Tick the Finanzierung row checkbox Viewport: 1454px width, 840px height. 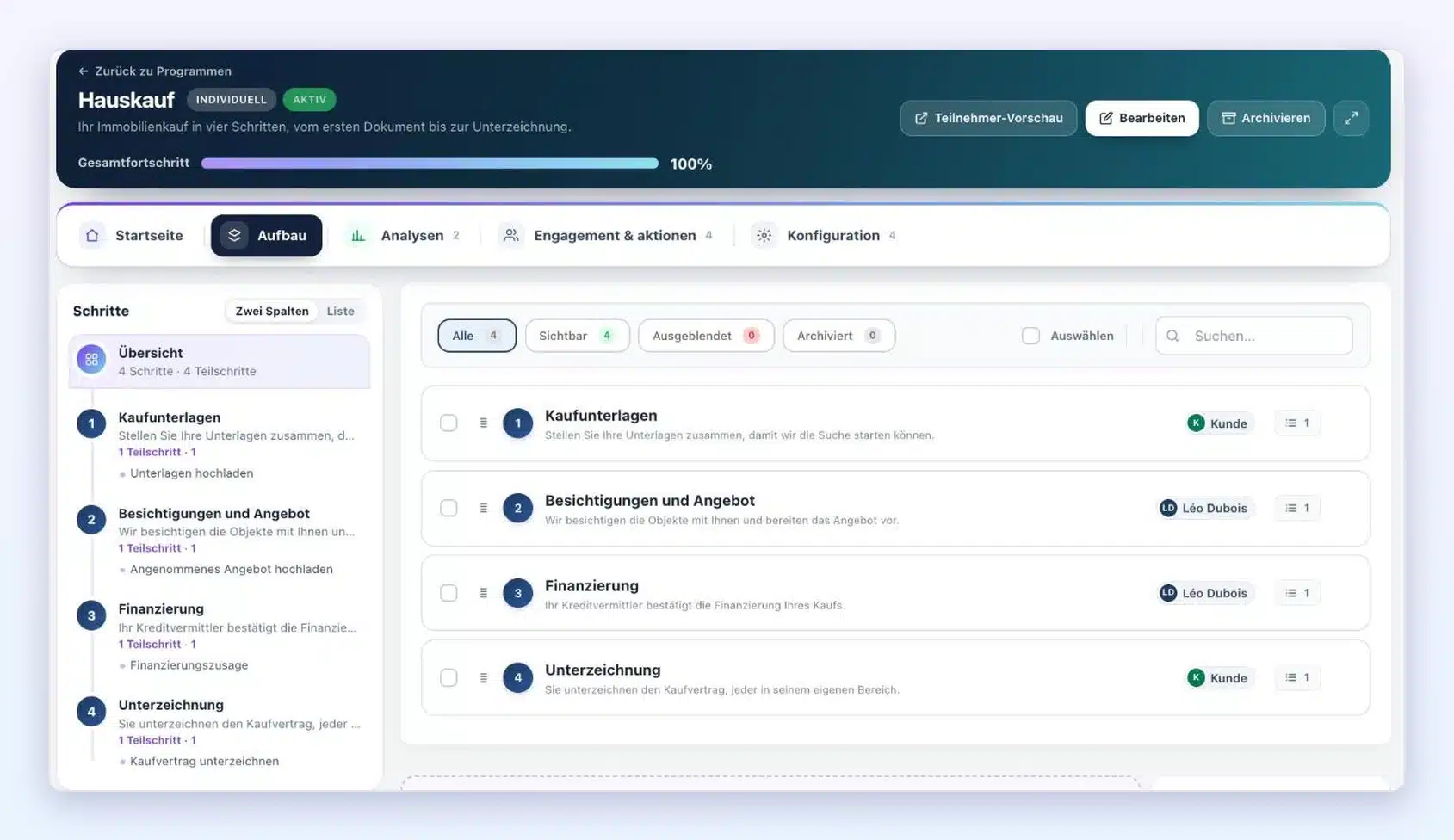[449, 593]
